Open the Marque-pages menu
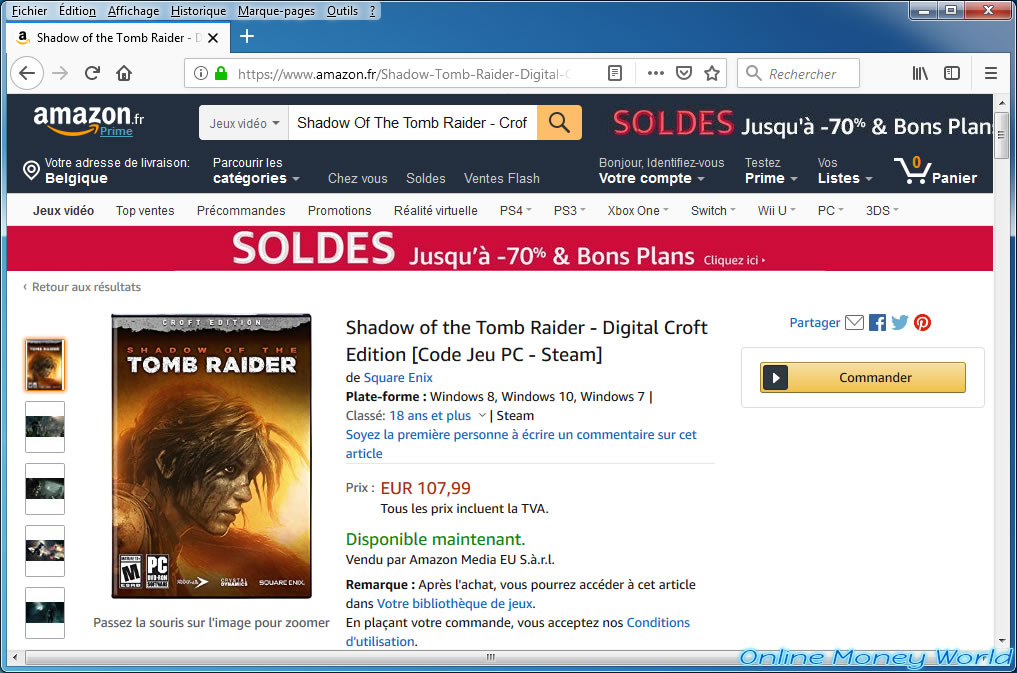 point(276,11)
